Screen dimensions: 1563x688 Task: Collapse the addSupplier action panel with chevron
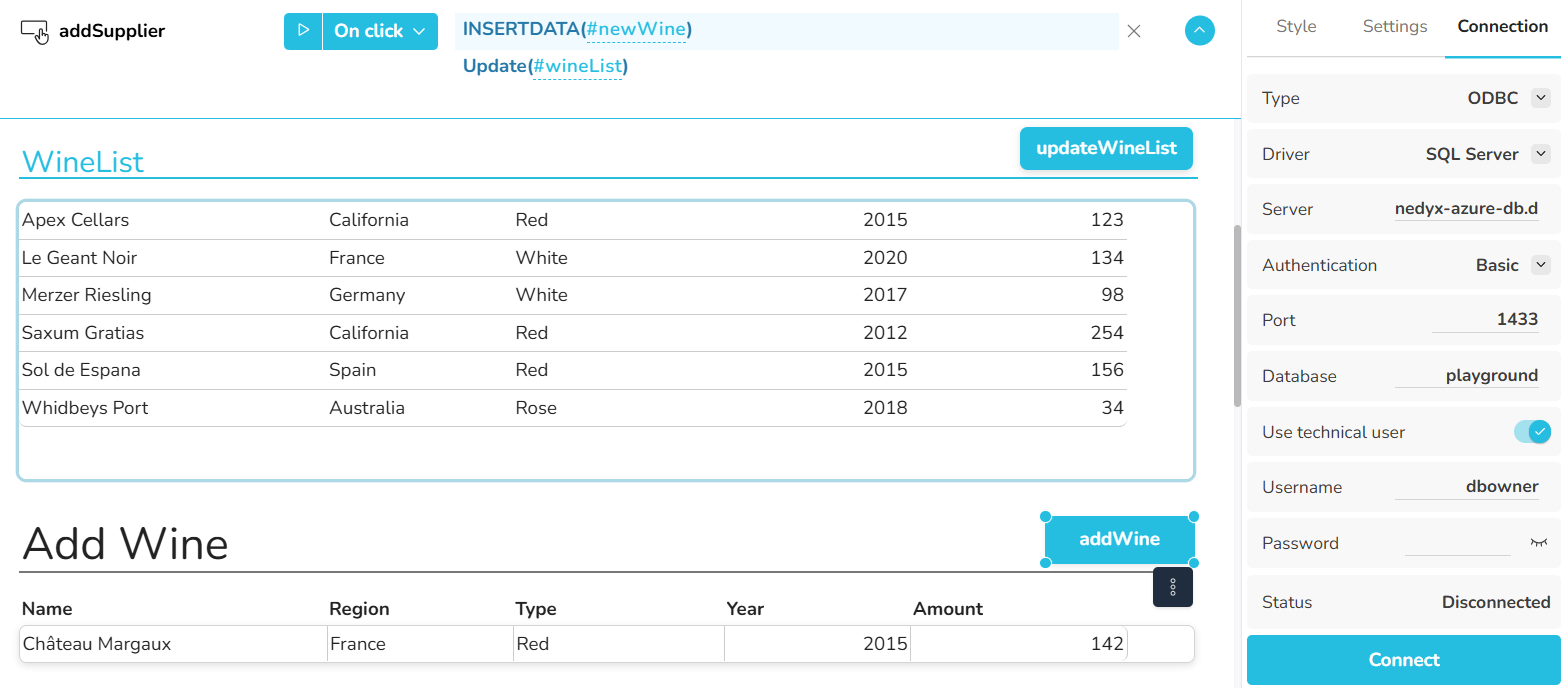point(1199,31)
